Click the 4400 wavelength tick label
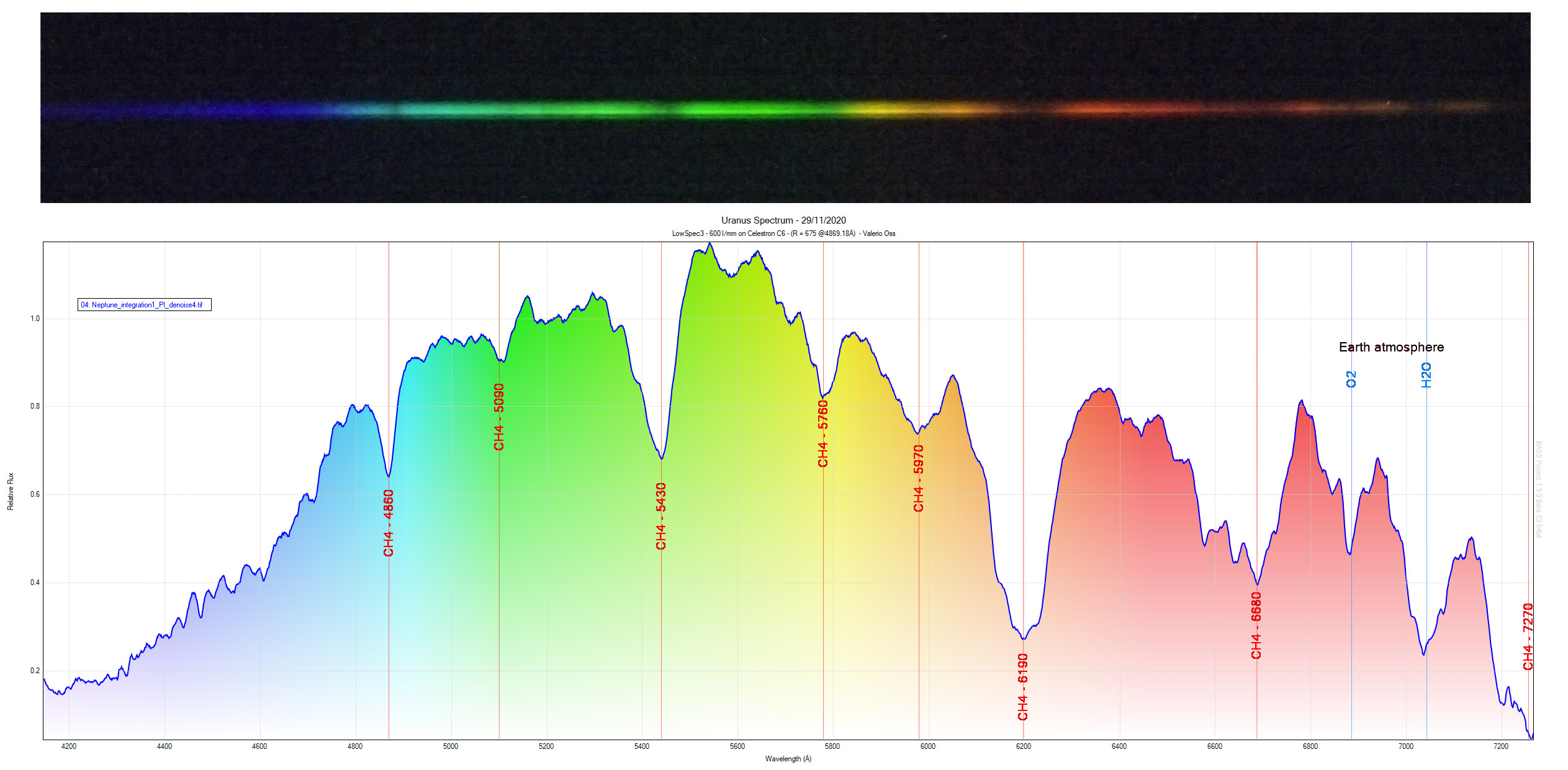This screenshot has width=1568, height=770. [x=164, y=746]
